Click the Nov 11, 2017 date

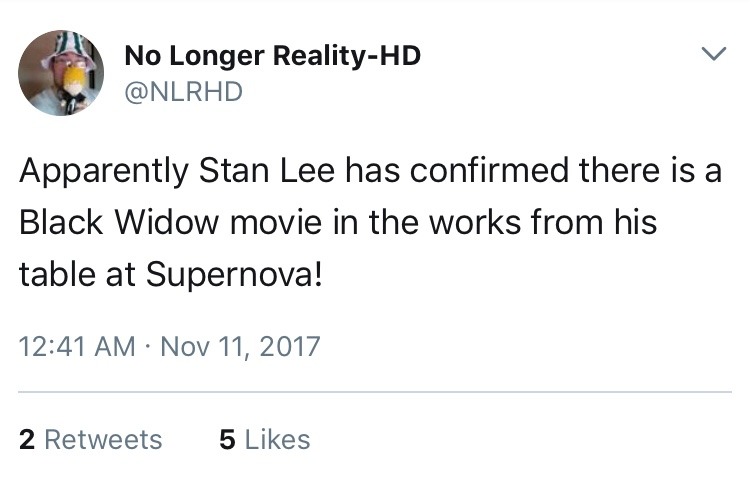[242, 348]
